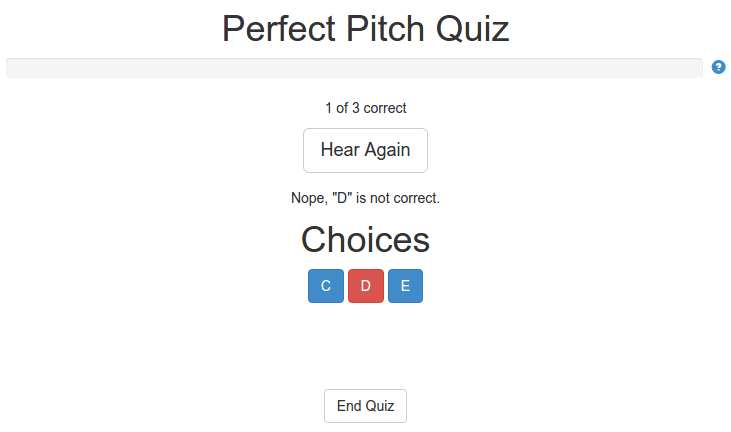This screenshot has height=432, width=731.
Task: Replay the note with Hear Again
Action: [x=365, y=151]
